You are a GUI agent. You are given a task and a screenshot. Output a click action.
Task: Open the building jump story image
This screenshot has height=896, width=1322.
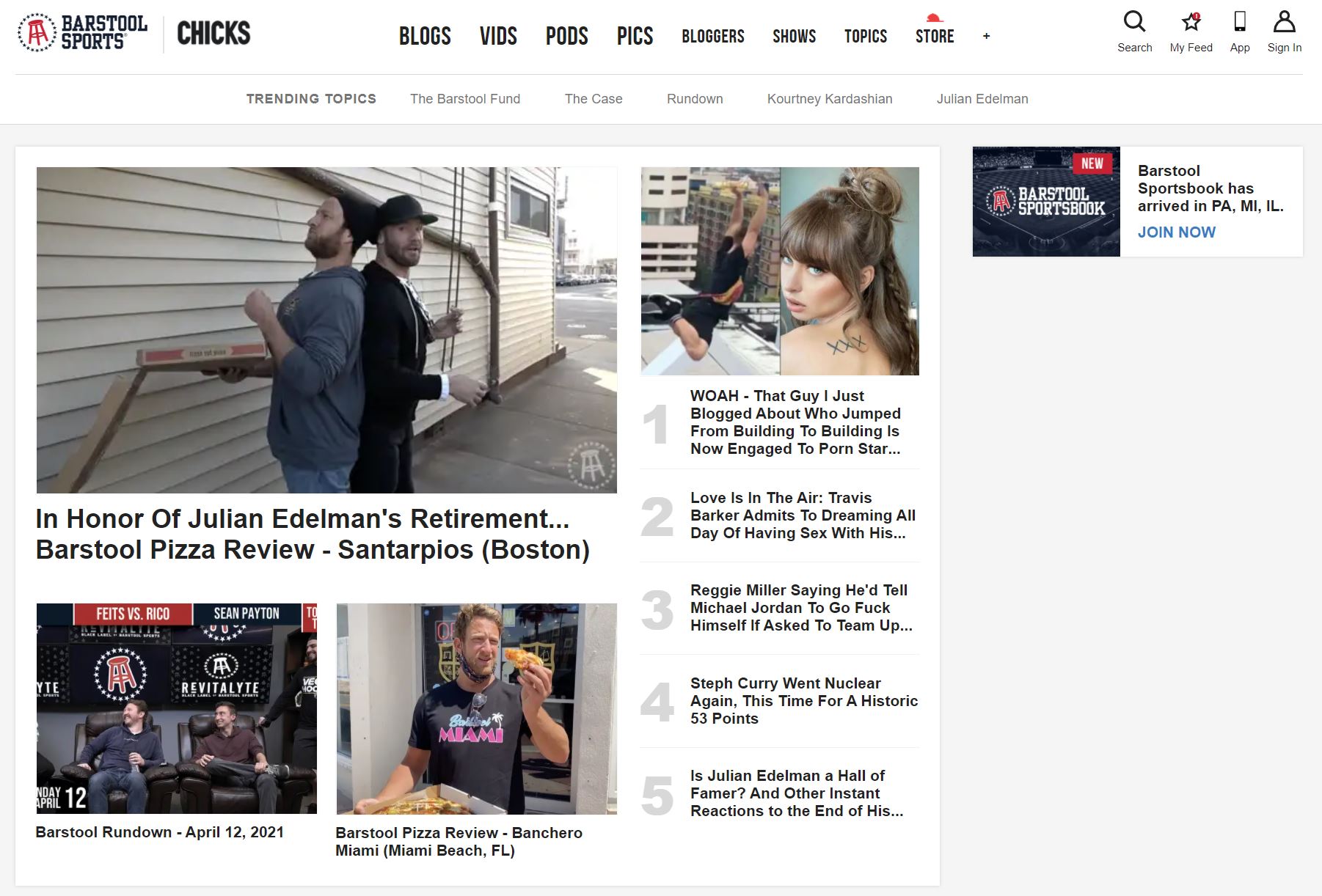point(780,271)
